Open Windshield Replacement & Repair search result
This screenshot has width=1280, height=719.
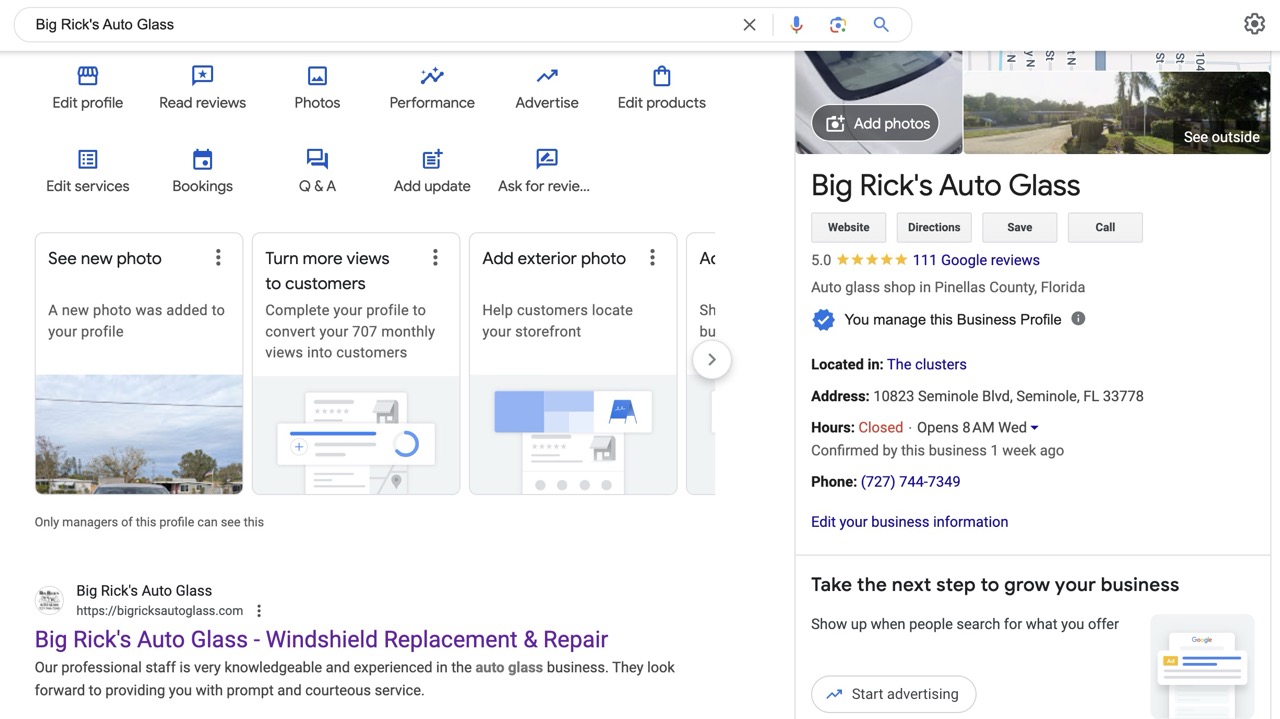pos(322,639)
